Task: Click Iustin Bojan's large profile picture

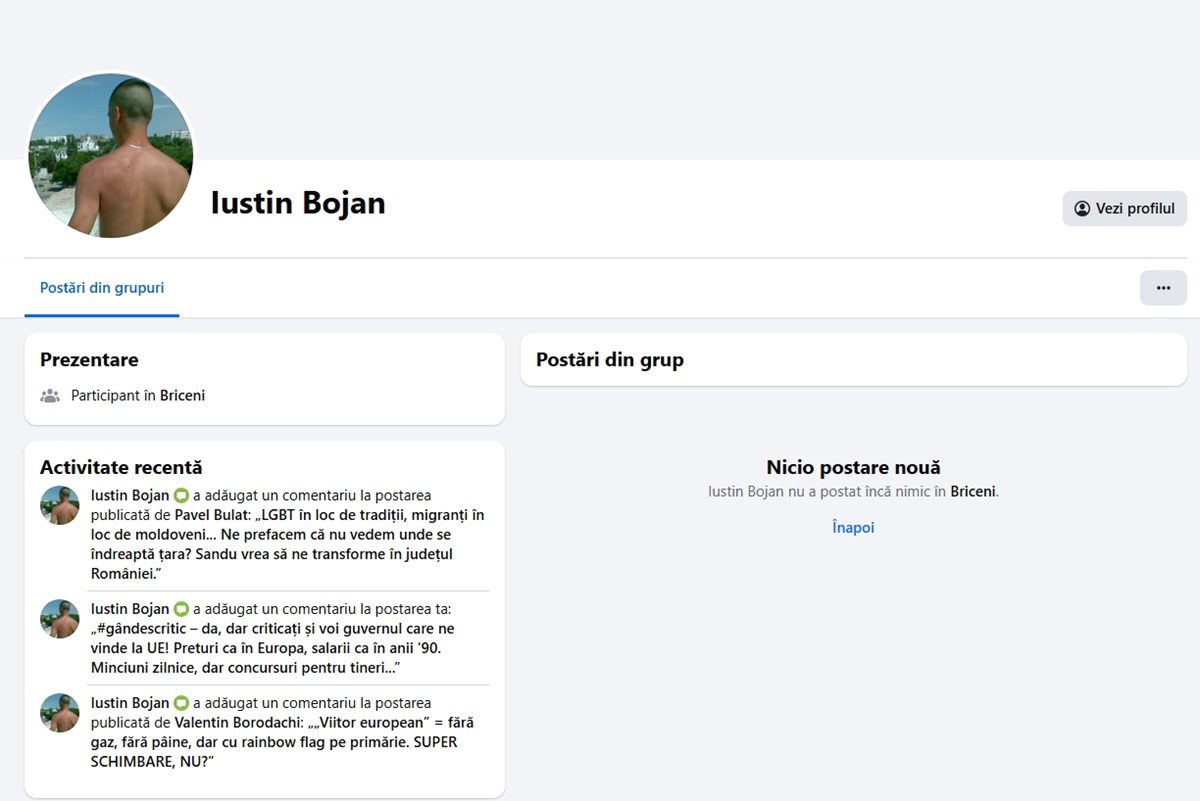Action: (110, 155)
